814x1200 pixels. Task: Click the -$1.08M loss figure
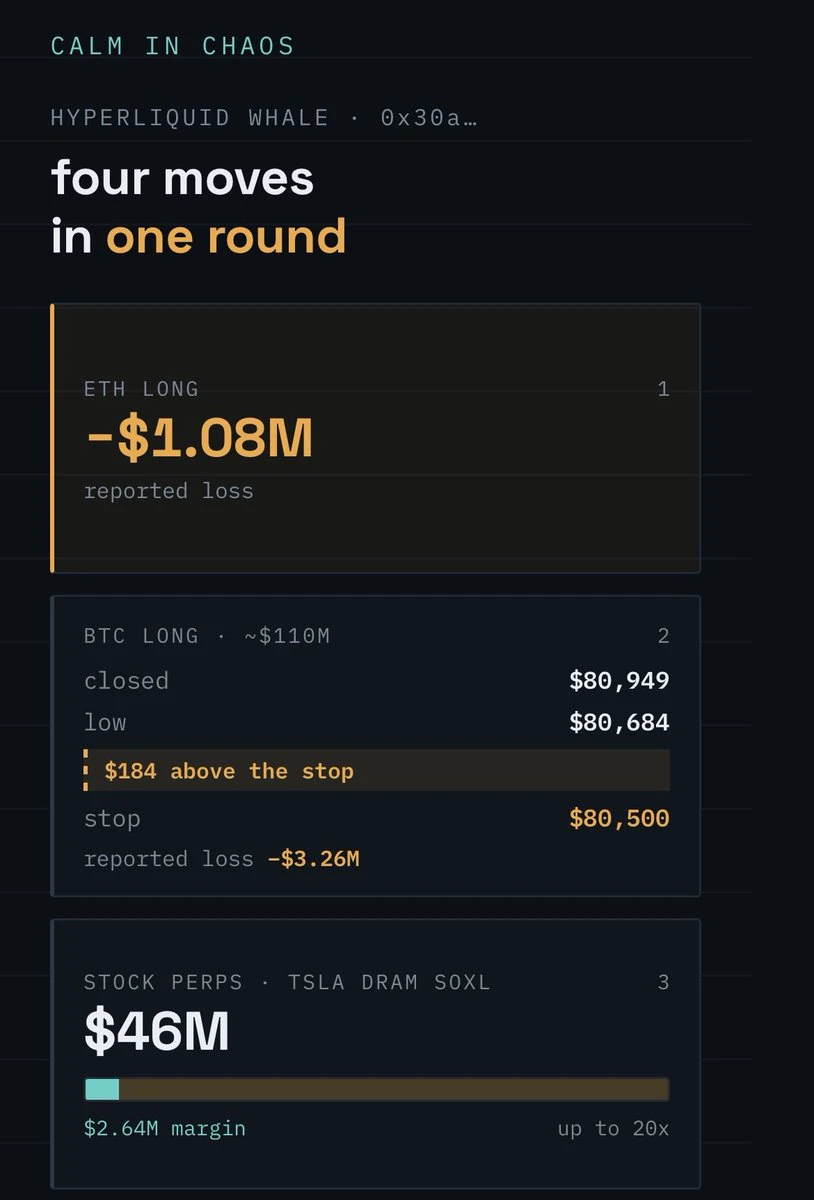[x=198, y=439]
